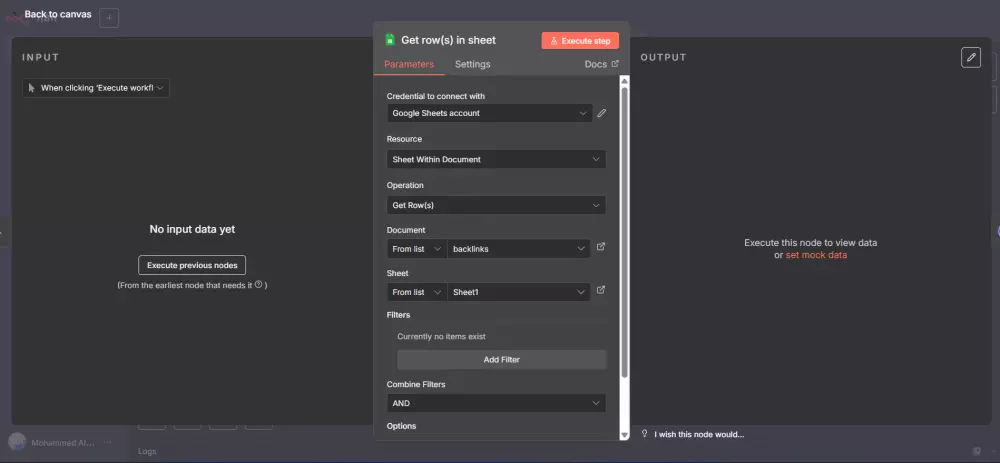Click Back to canvas
Screen dimensions: 1000x463
[x=57, y=14]
